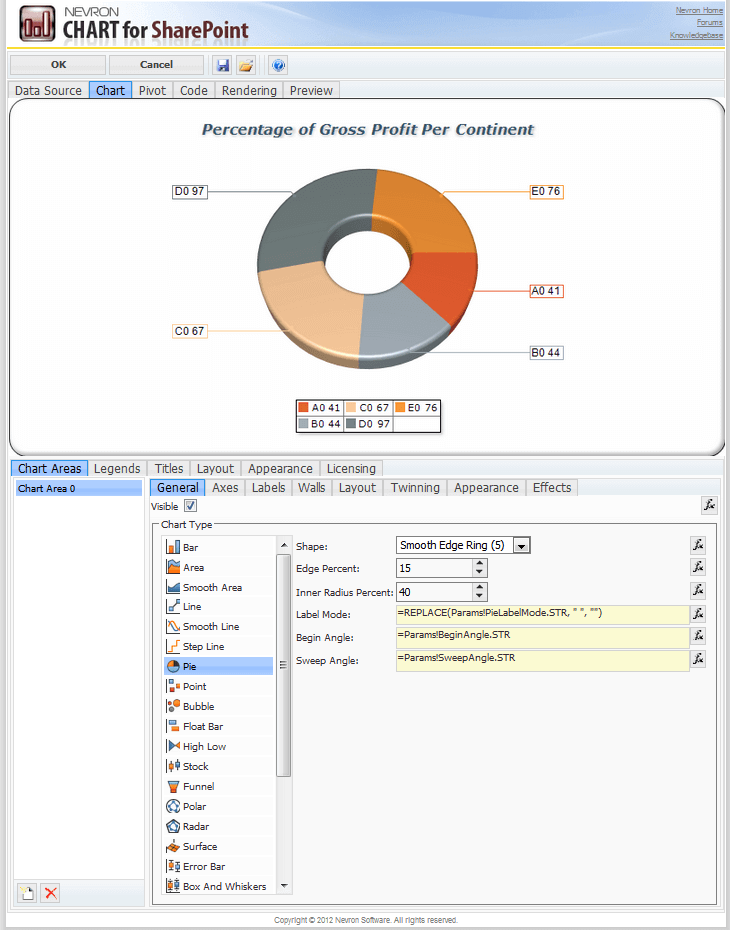730x930 pixels.
Task: Delete chart area with red X icon
Action: pos(51,893)
